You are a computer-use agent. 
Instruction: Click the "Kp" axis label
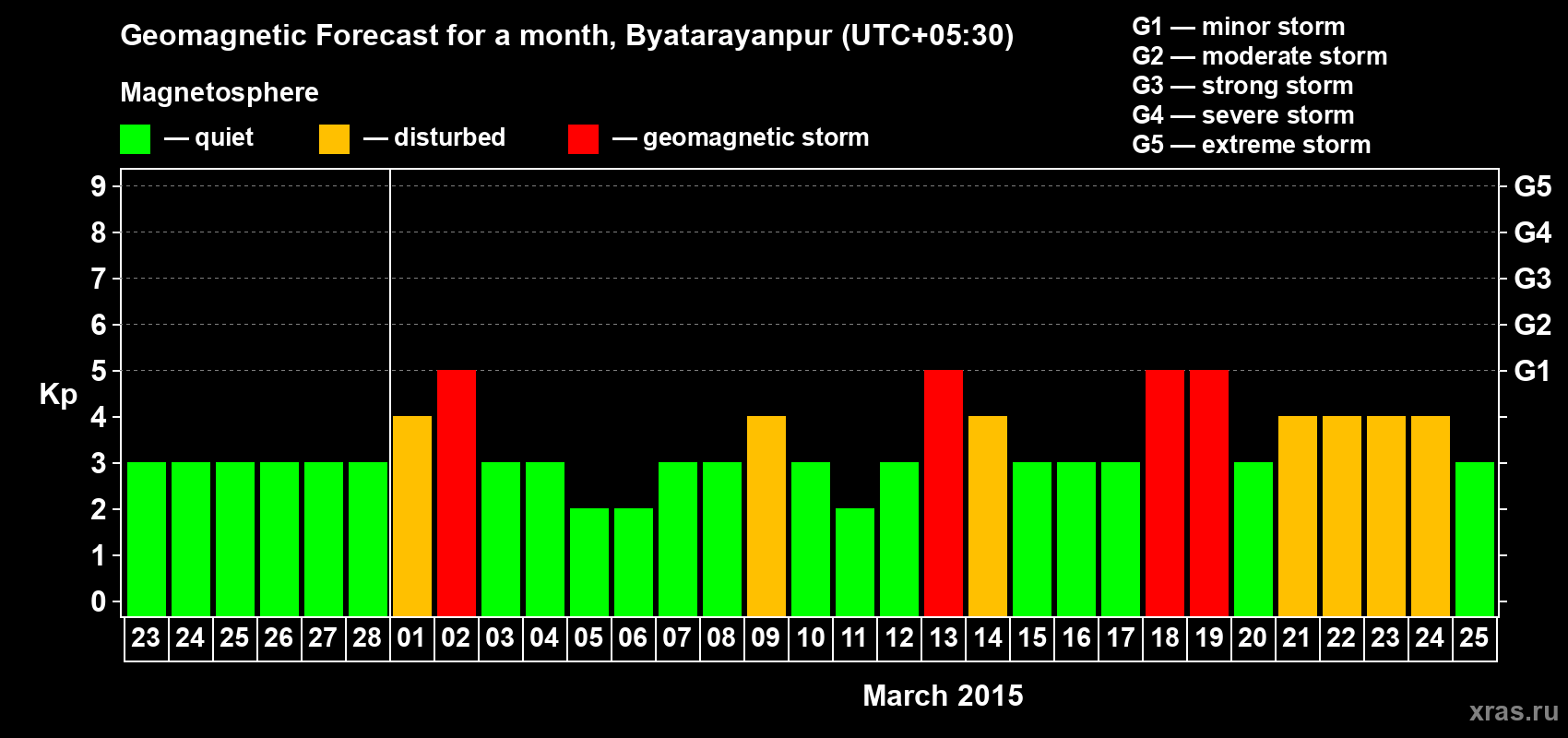point(58,395)
